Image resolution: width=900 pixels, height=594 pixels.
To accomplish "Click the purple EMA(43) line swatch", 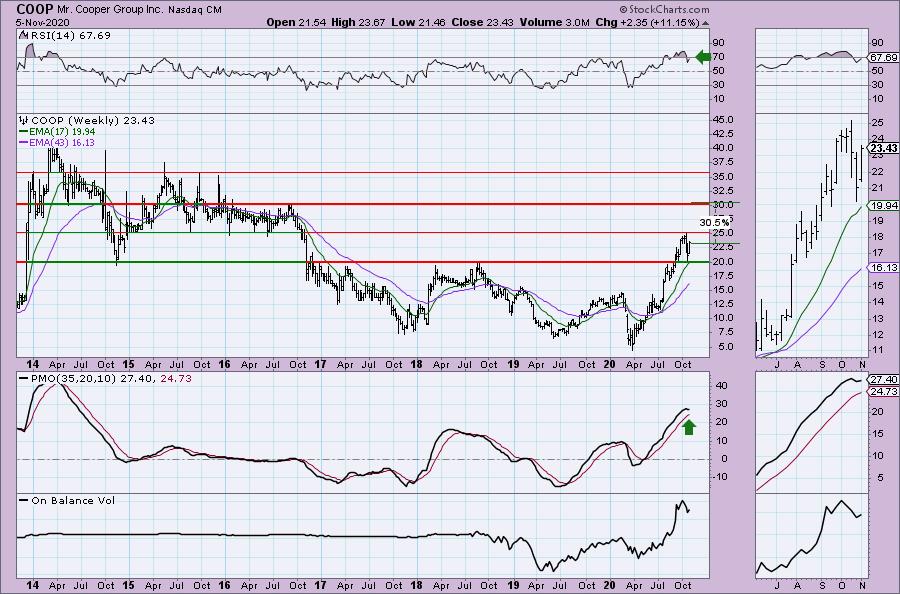I will [24, 143].
